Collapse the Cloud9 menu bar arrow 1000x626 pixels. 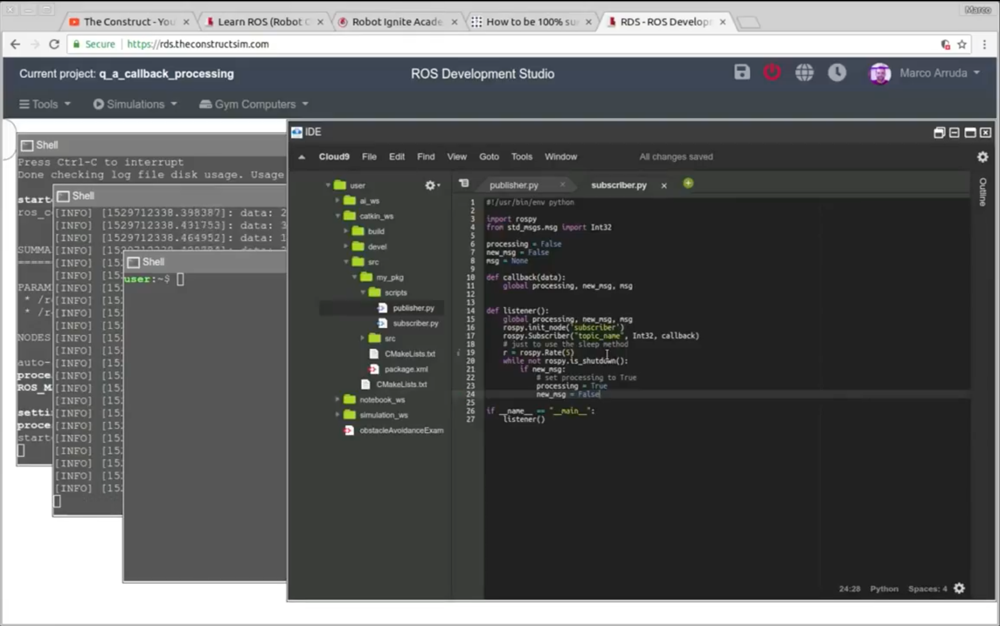(x=302, y=157)
